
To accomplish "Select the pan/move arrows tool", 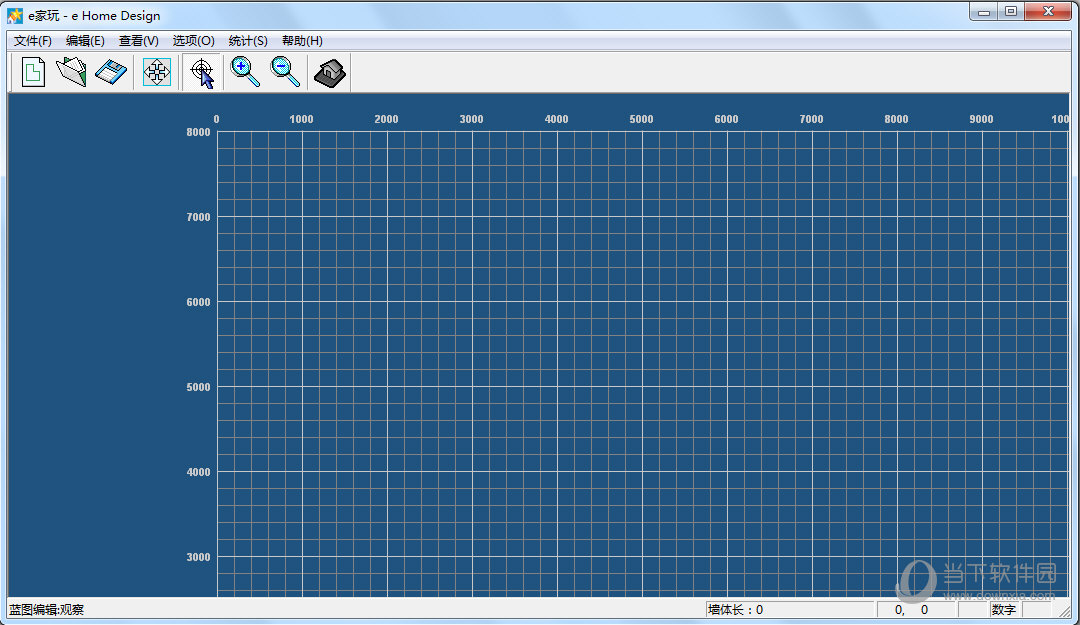I will click(157, 73).
